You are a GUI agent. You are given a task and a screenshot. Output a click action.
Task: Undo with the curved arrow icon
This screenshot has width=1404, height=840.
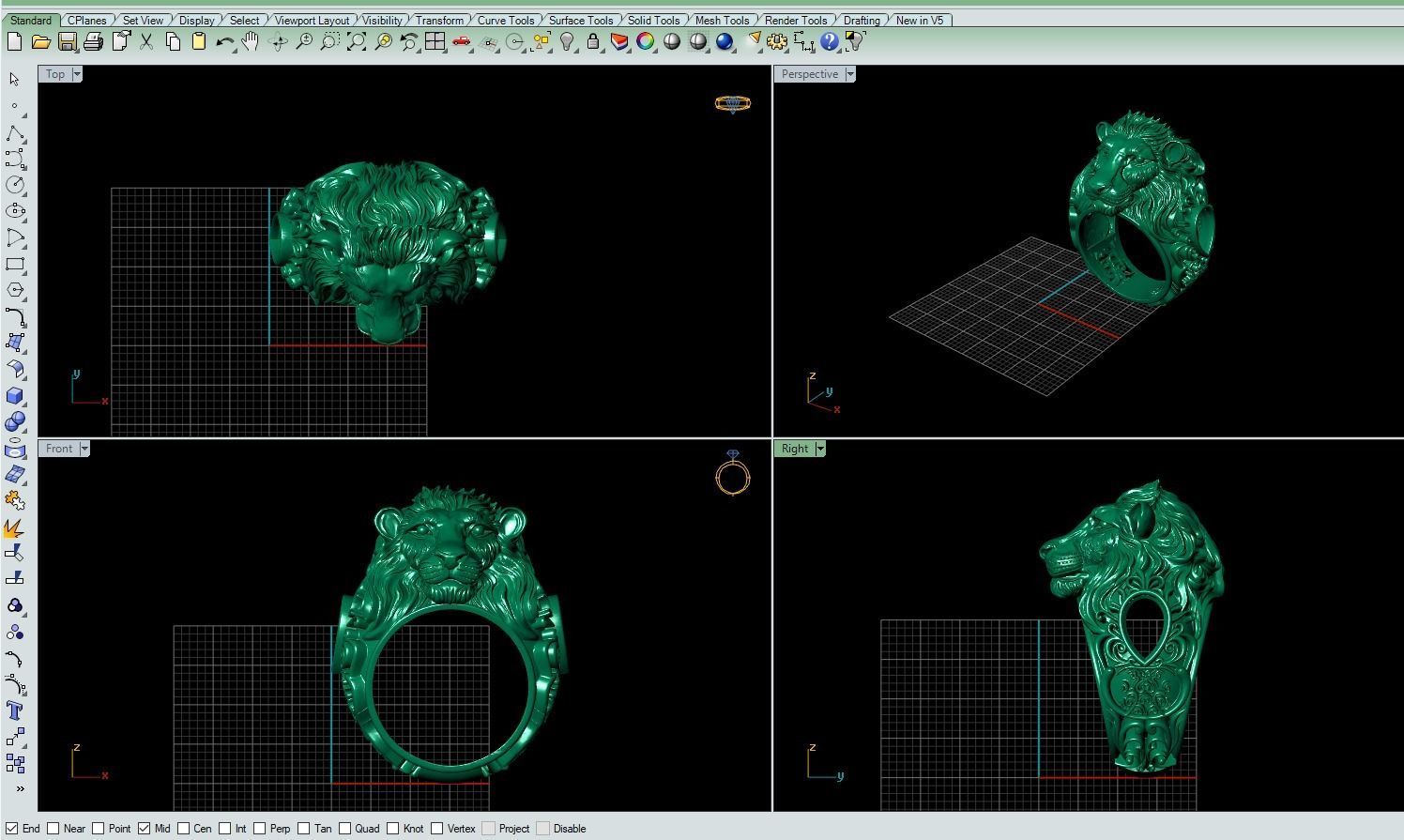[x=224, y=41]
